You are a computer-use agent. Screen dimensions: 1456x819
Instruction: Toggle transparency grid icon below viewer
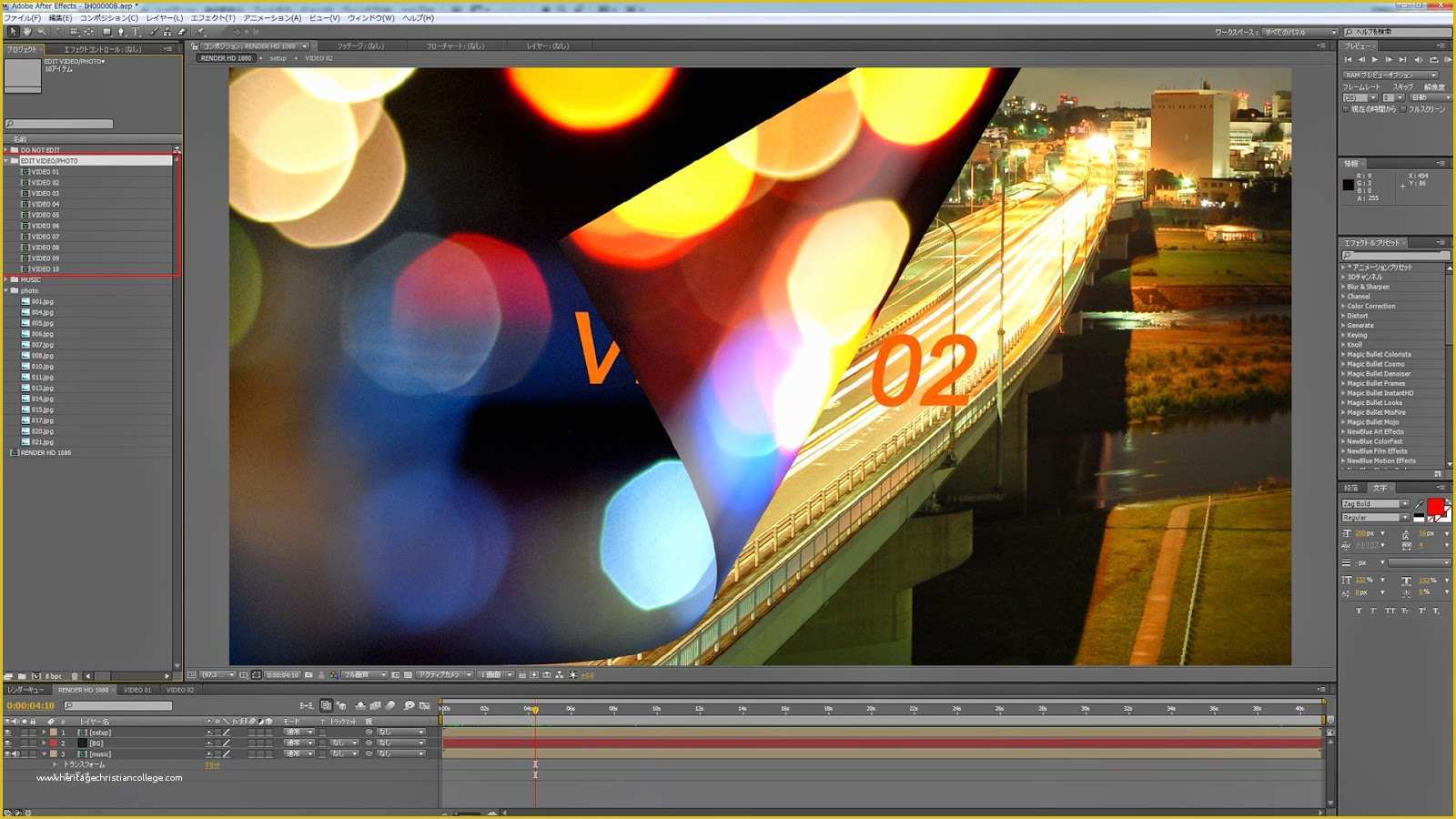408,675
